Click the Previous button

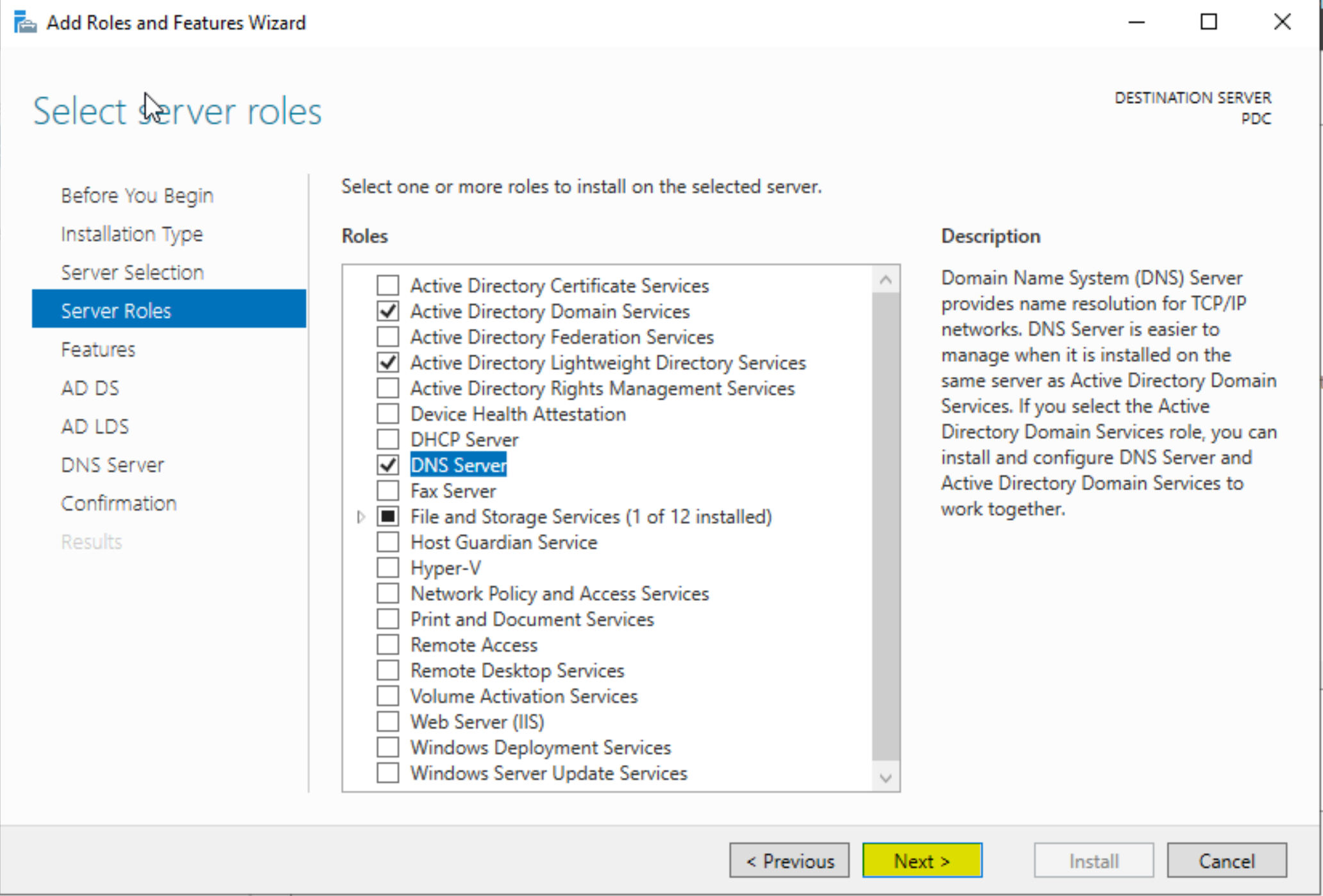point(789,860)
